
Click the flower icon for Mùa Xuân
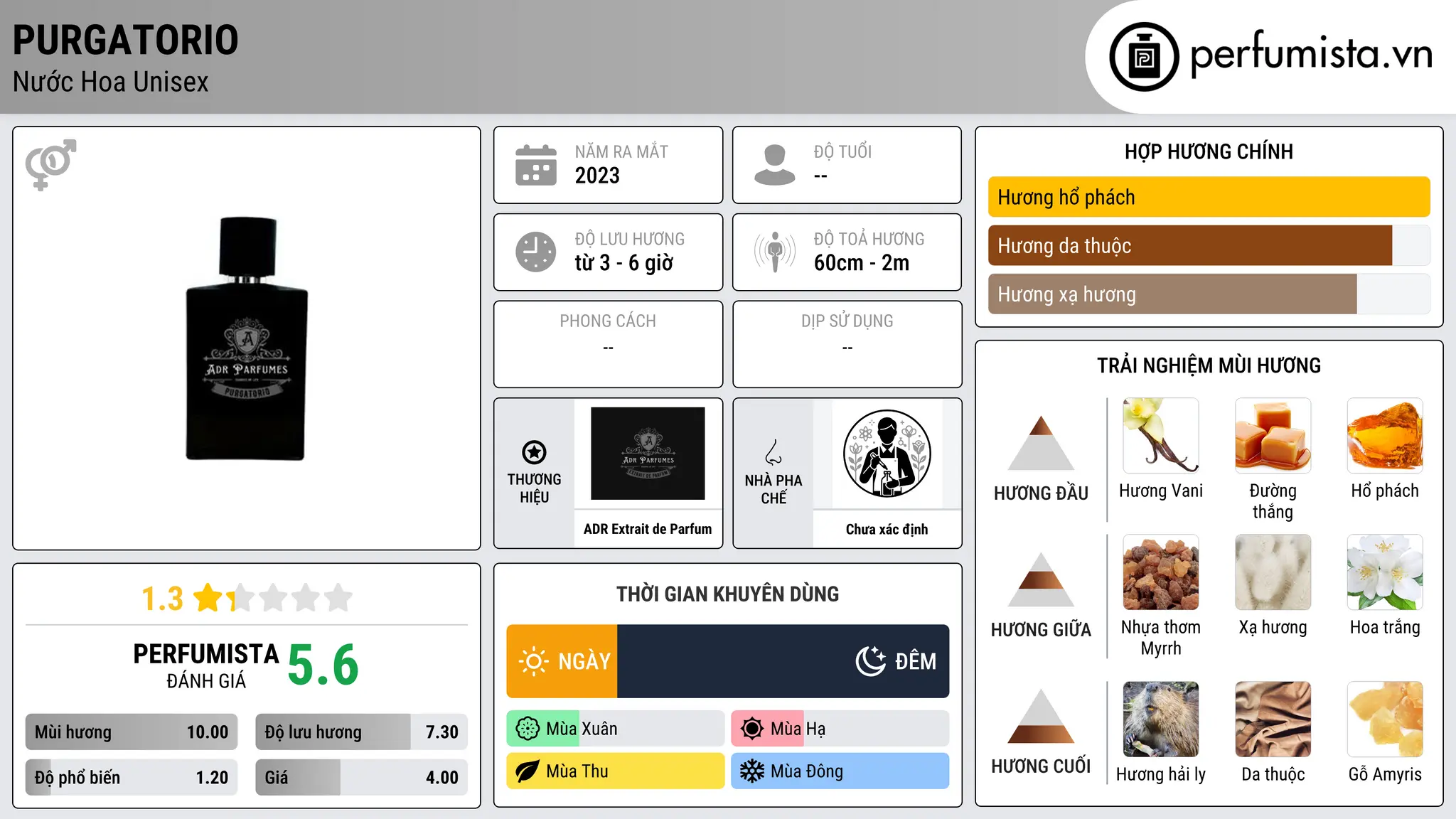[x=528, y=729]
